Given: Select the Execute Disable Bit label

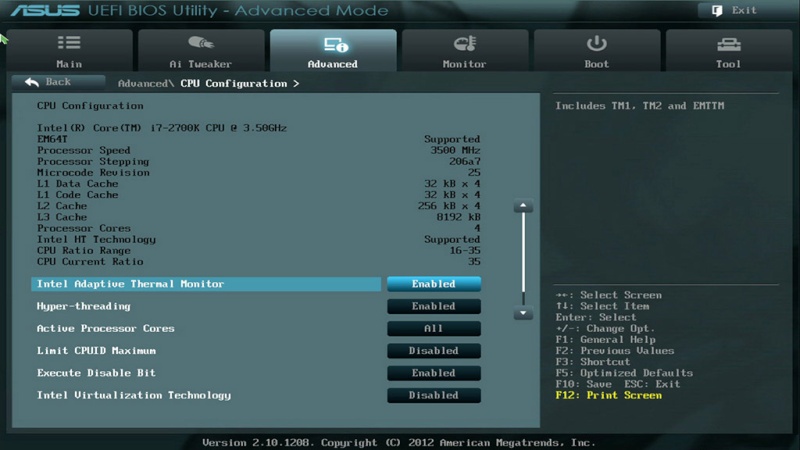Looking at the screenshot, I should [x=96, y=373].
